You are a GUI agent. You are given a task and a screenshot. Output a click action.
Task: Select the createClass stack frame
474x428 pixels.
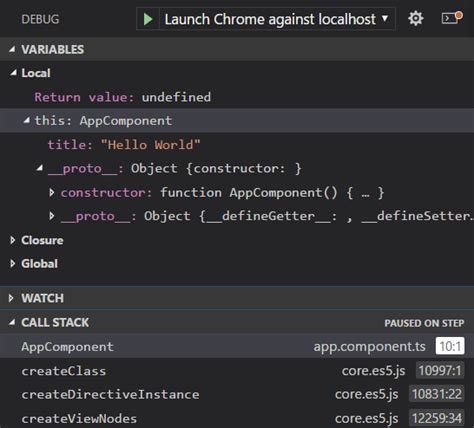coord(237,370)
